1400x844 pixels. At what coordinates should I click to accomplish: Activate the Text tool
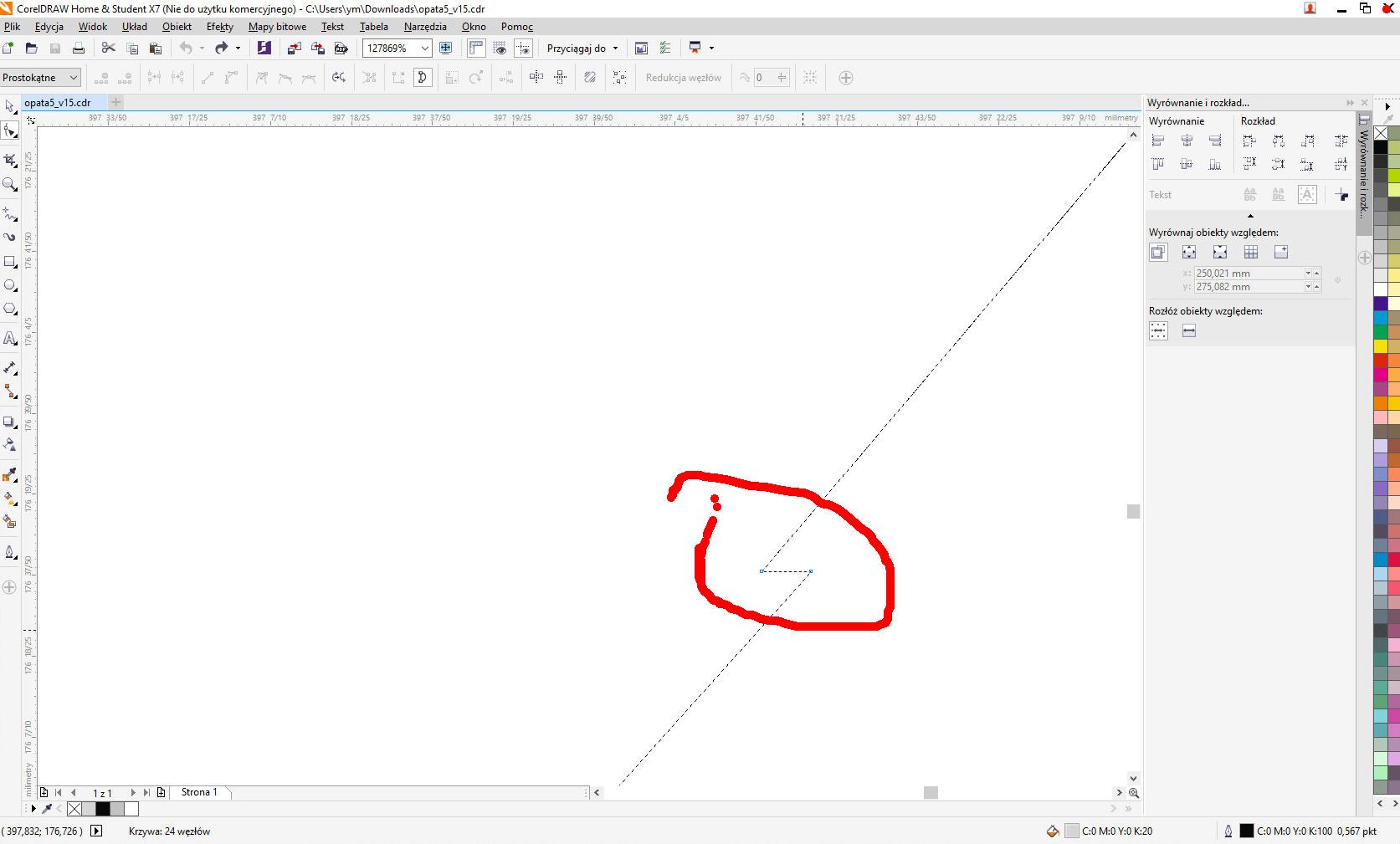10,339
